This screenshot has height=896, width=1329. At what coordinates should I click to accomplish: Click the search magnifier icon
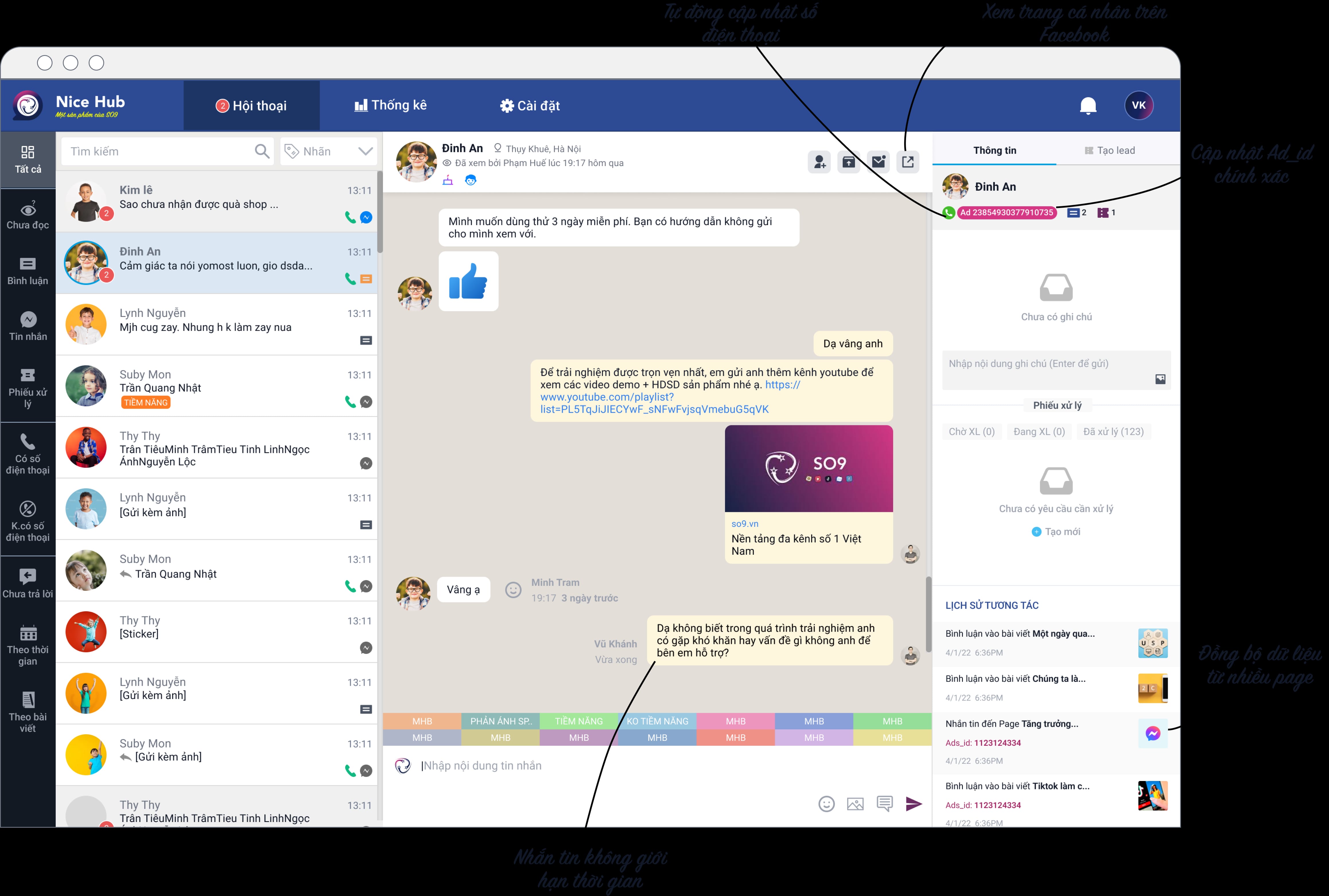point(262,151)
